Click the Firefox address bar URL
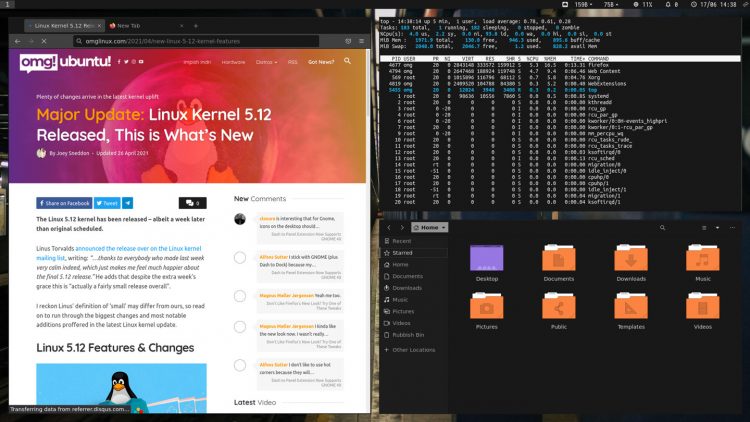This screenshot has width=750, height=422. click(163, 41)
